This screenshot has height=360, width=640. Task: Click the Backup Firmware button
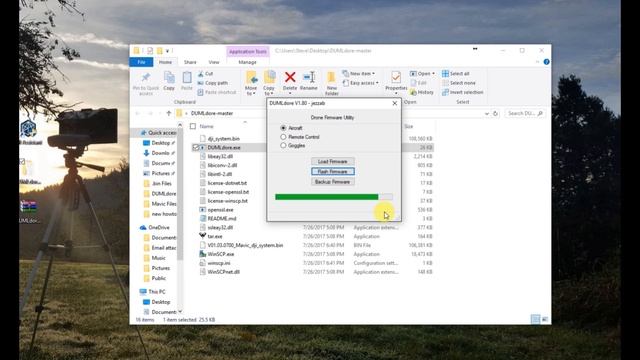pyautogui.click(x=333, y=182)
